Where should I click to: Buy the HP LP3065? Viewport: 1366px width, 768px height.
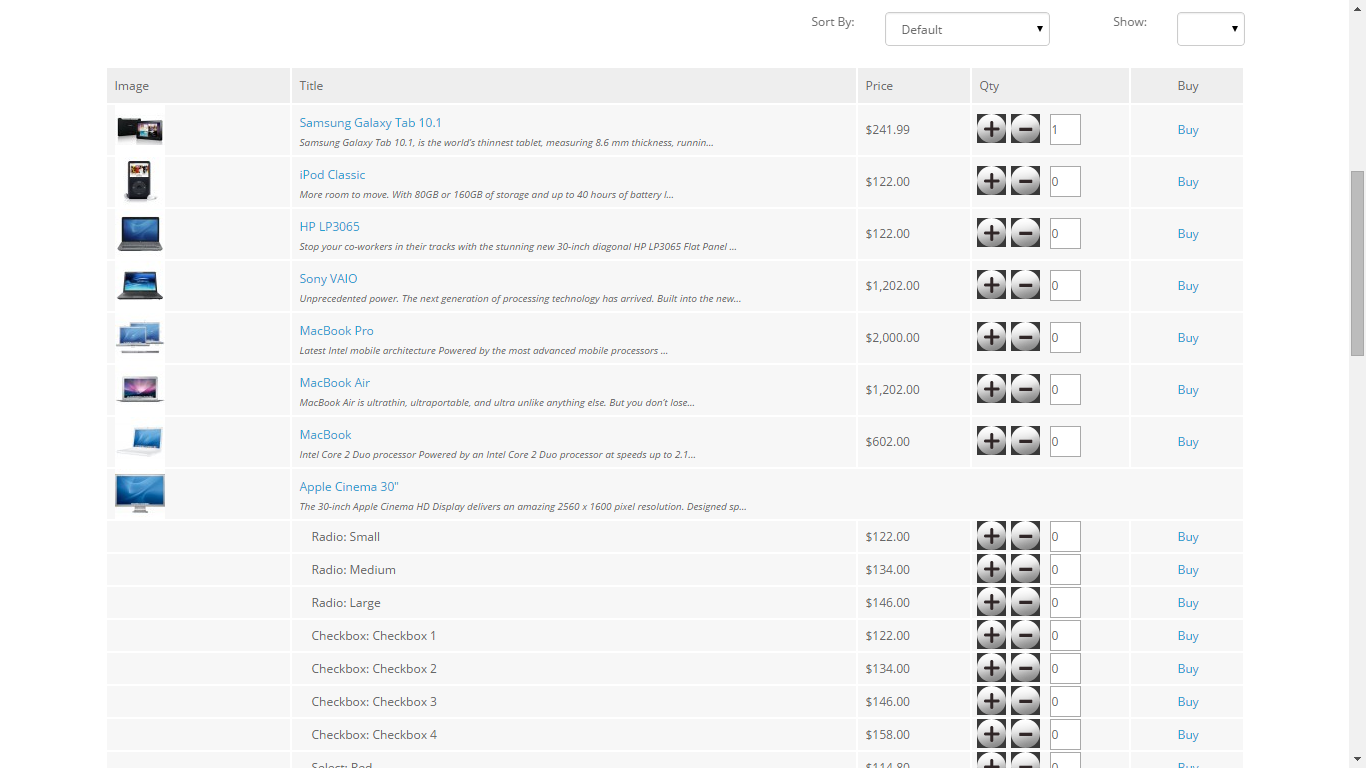click(1188, 234)
